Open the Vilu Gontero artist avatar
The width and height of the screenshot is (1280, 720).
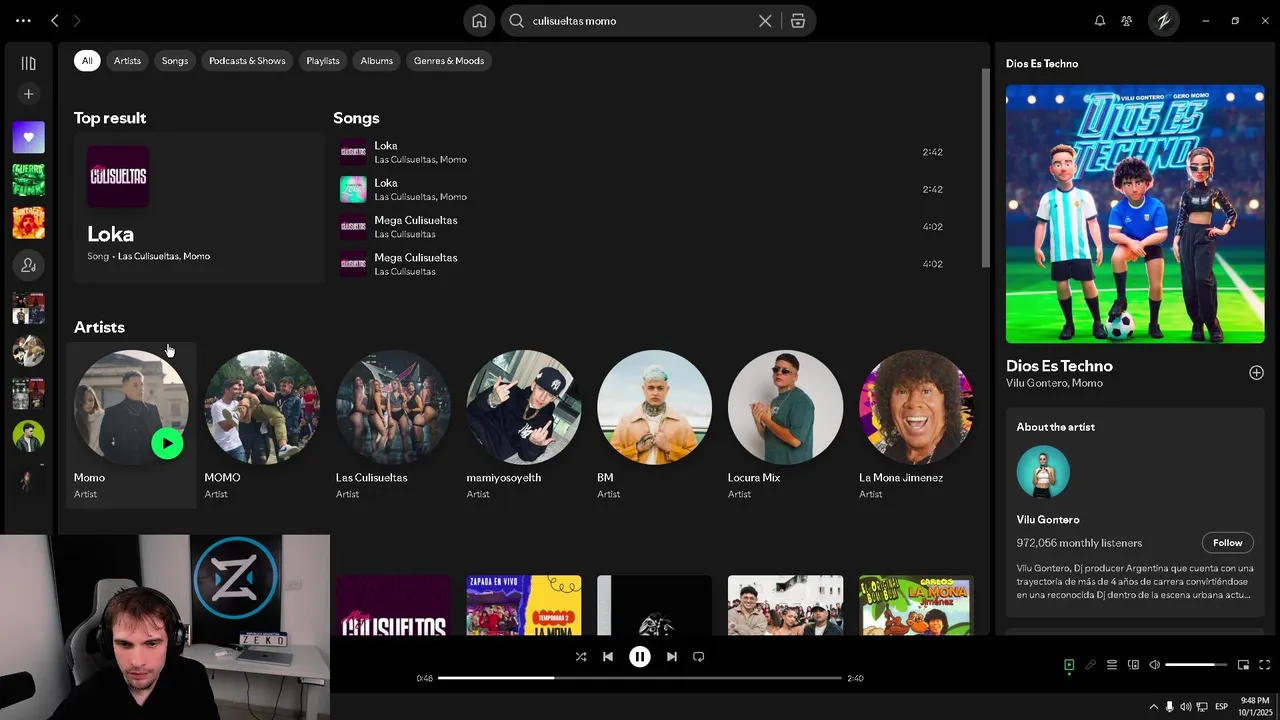click(1043, 472)
